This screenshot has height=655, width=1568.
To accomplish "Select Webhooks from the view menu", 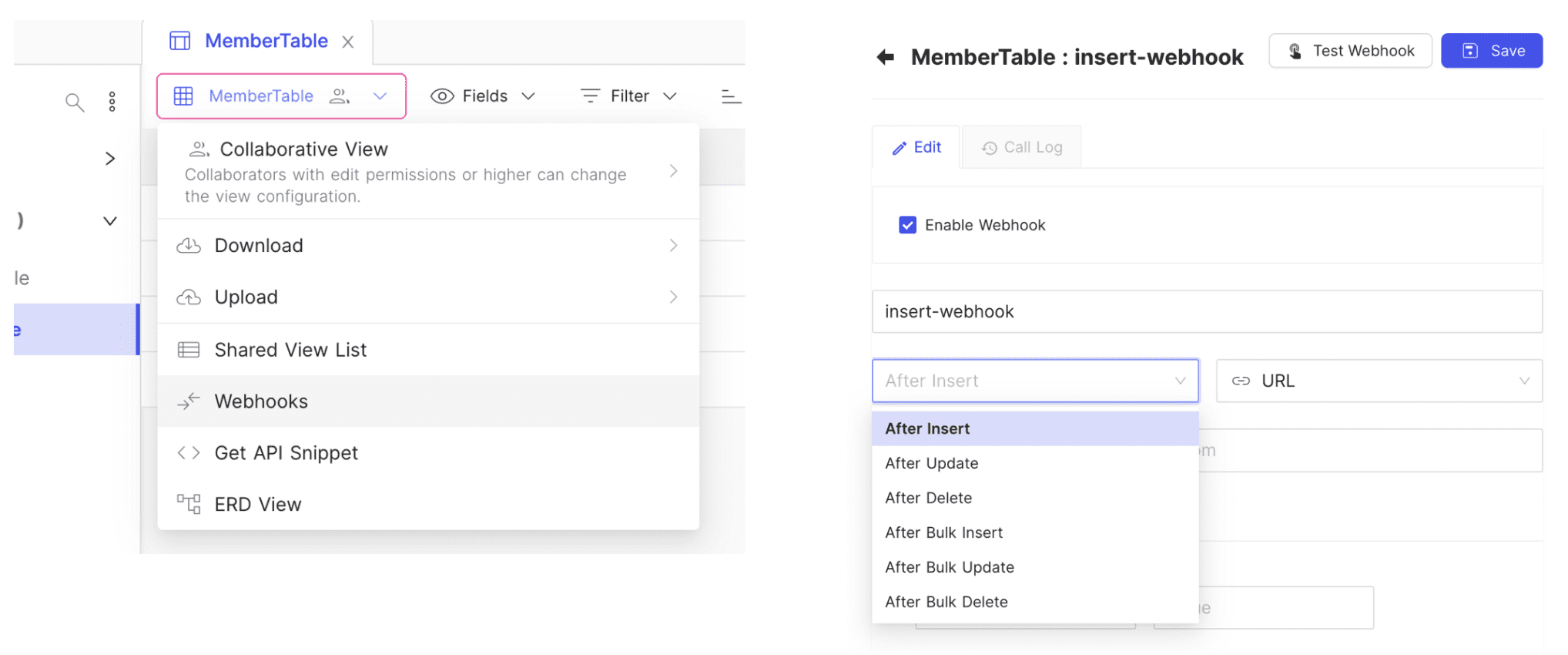I will click(262, 401).
